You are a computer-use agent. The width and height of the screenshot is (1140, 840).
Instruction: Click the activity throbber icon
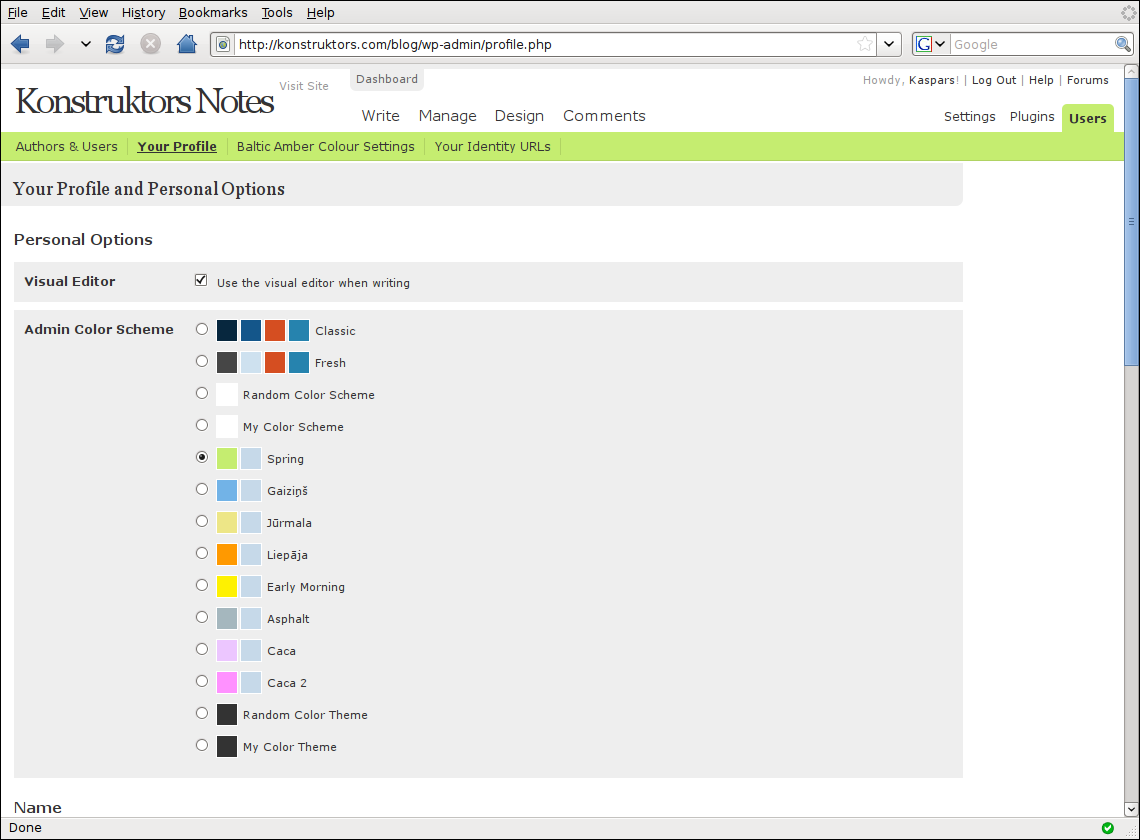(1128, 12)
